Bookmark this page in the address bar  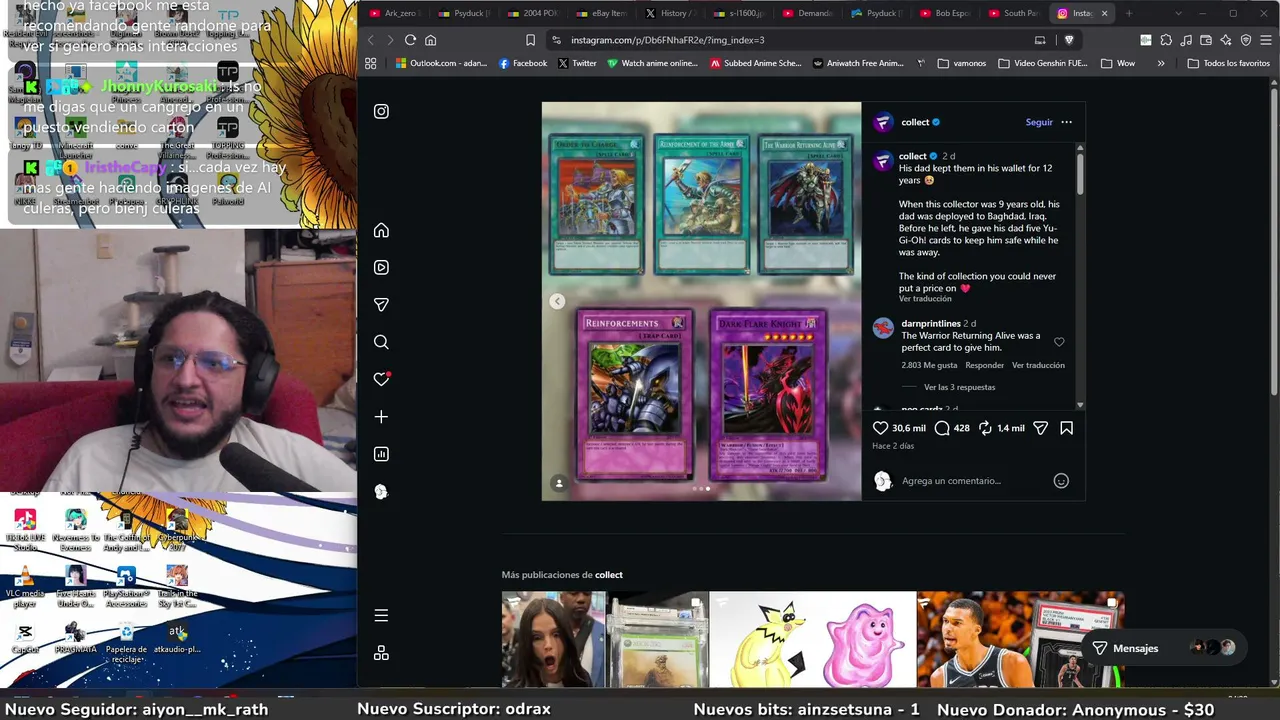click(530, 40)
